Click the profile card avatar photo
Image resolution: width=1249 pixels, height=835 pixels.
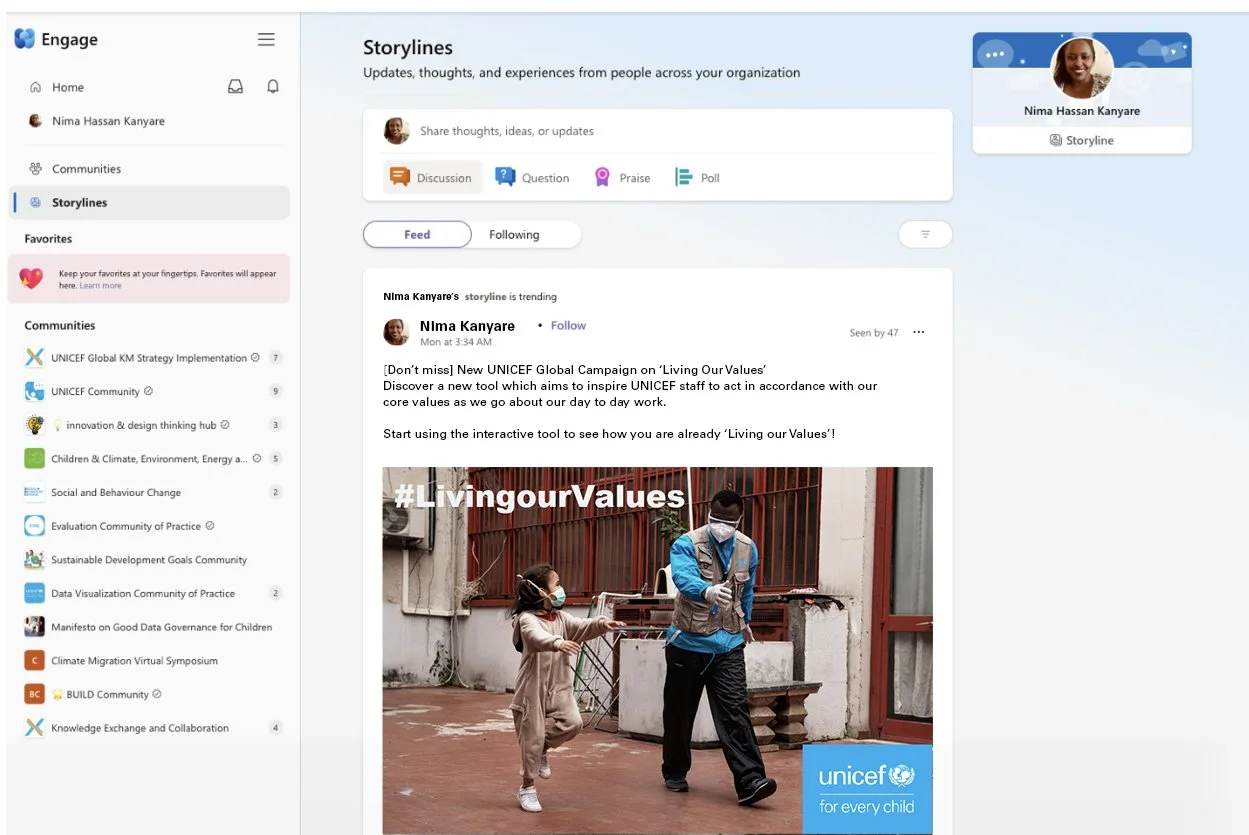pyautogui.click(x=1082, y=68)
